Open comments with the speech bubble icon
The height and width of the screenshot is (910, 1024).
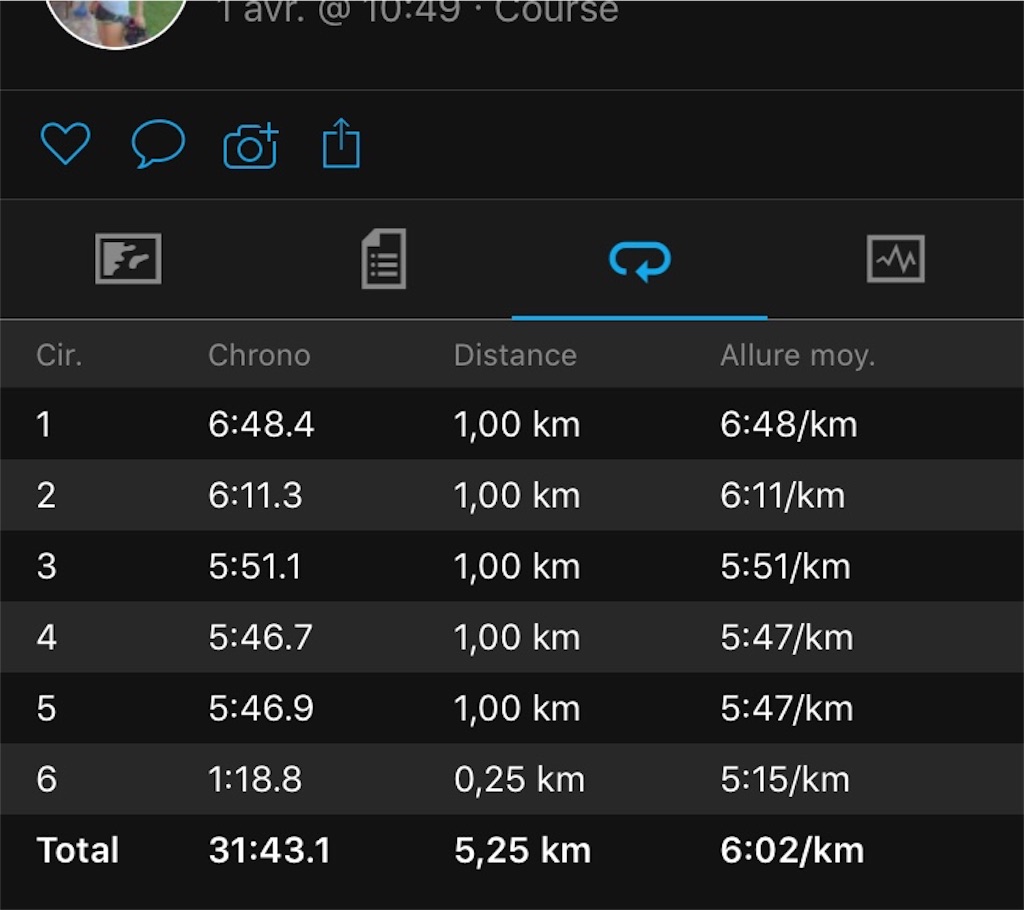pos(158,143)
